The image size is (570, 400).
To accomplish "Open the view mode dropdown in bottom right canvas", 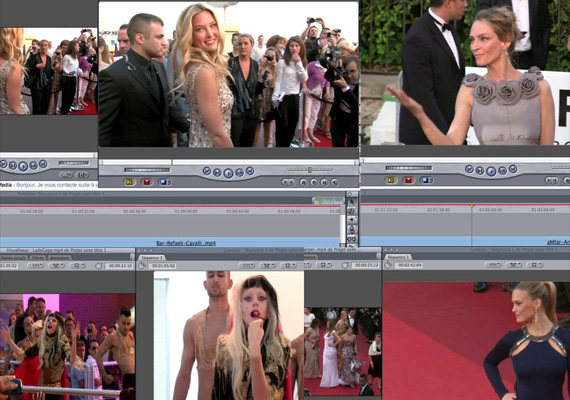I will coord(514,265).
